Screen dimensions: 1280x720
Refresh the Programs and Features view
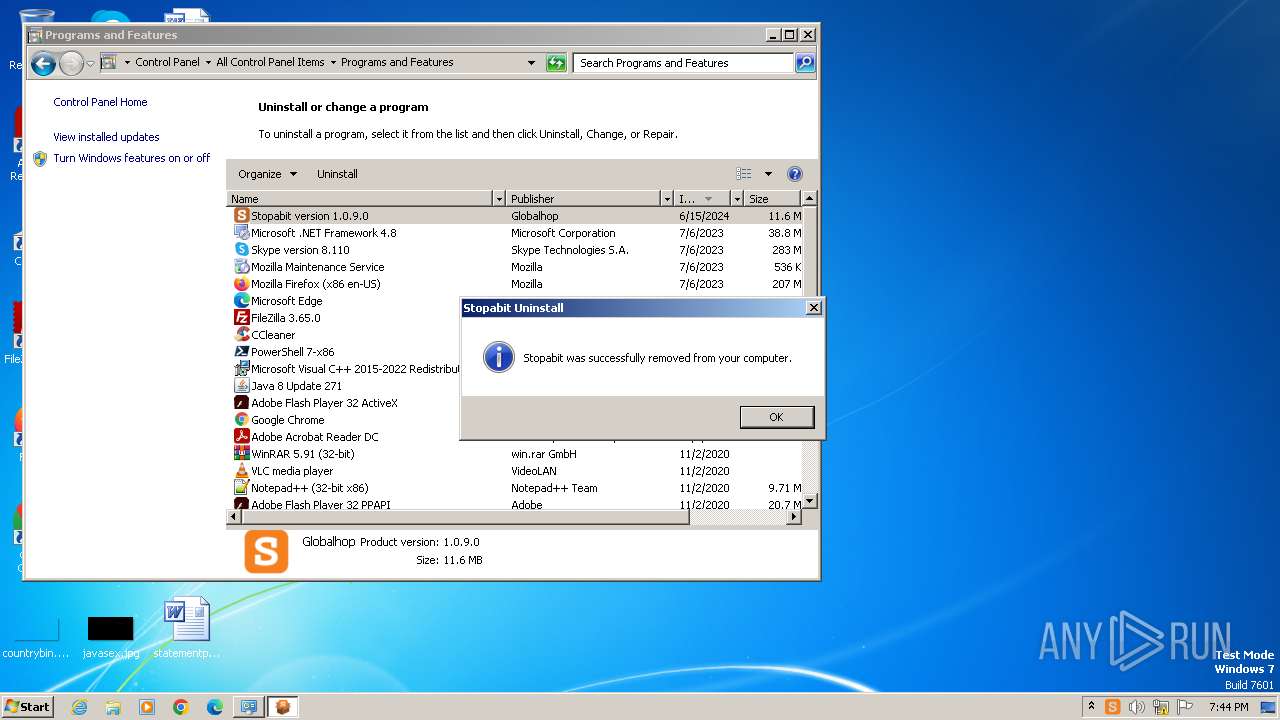point(556,63)
